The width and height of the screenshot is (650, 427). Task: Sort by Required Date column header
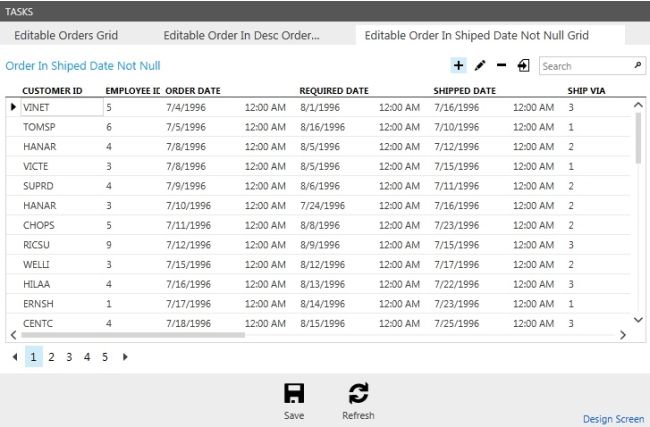[334, 91]
